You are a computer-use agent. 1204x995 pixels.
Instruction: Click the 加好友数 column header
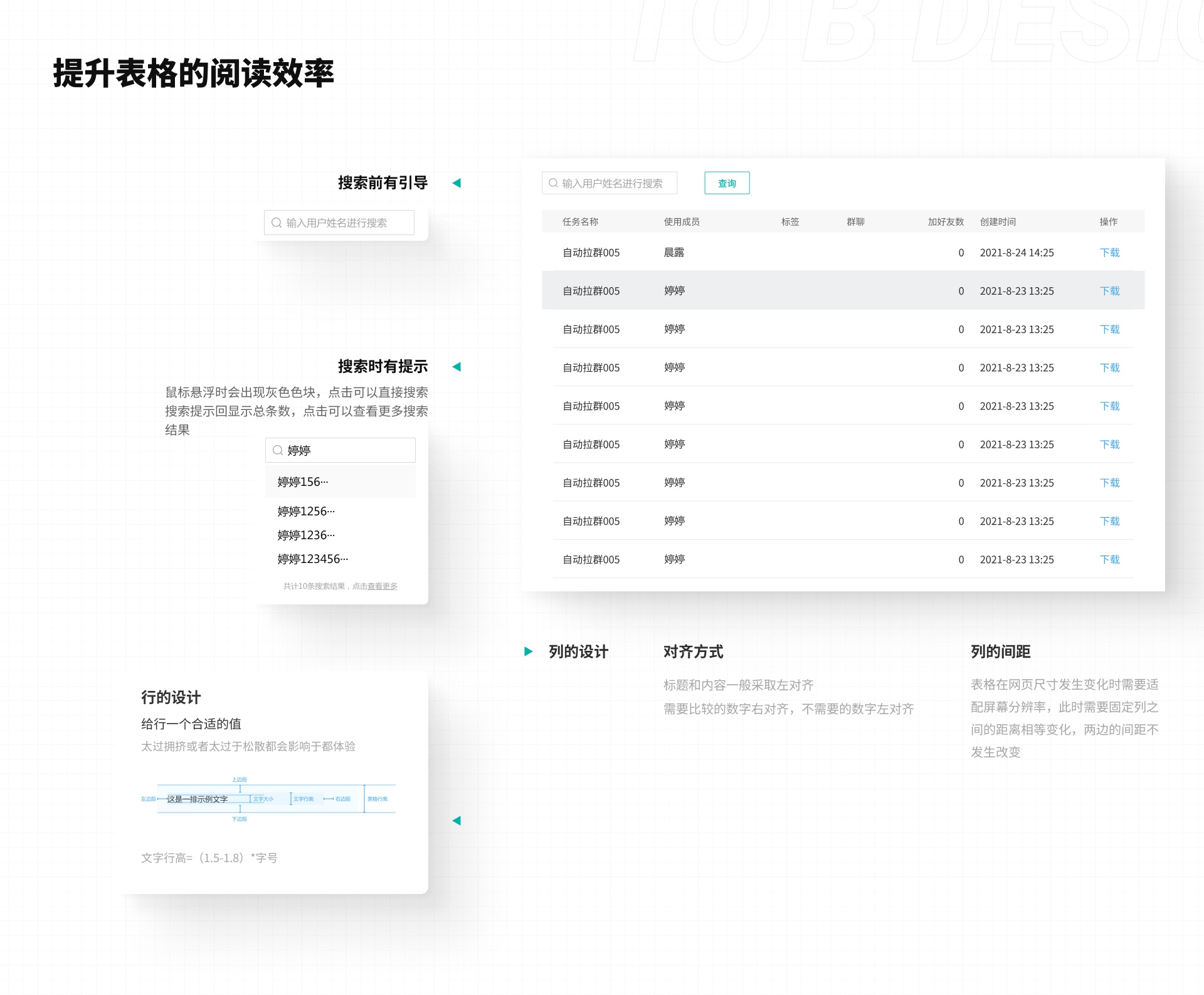click(946, 221)
